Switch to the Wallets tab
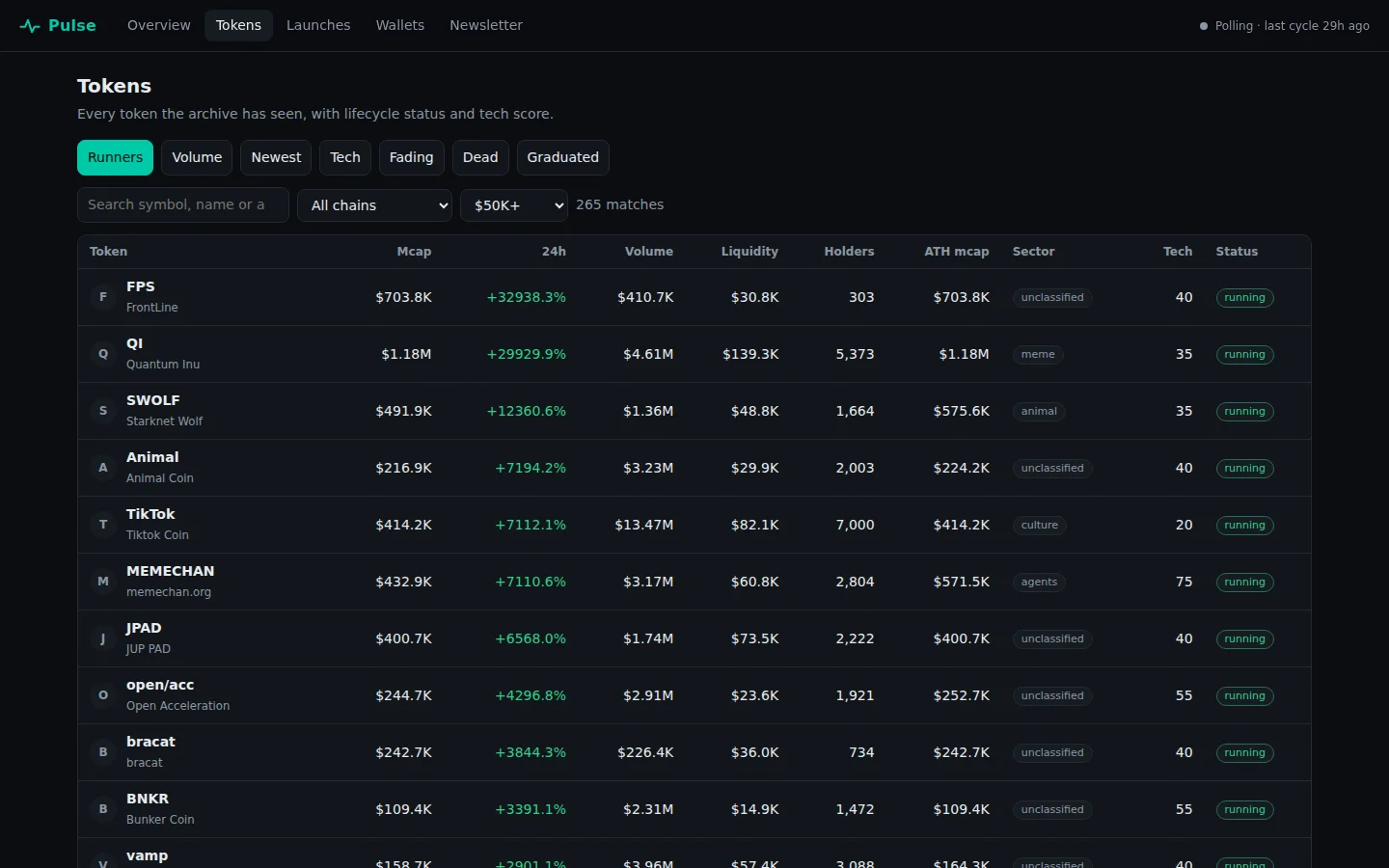The height and width of the screenshot is (868, 1389). [400, 25]
